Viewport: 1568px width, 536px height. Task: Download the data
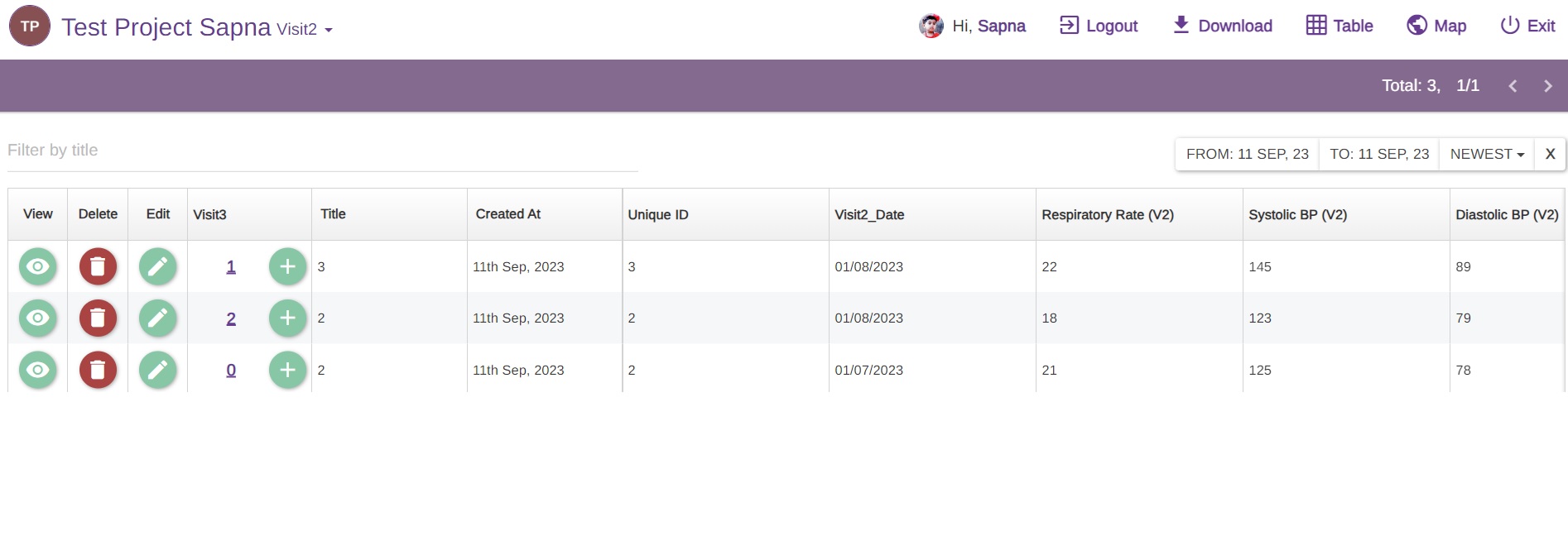pyautogui.click(x=1222, y=26)
